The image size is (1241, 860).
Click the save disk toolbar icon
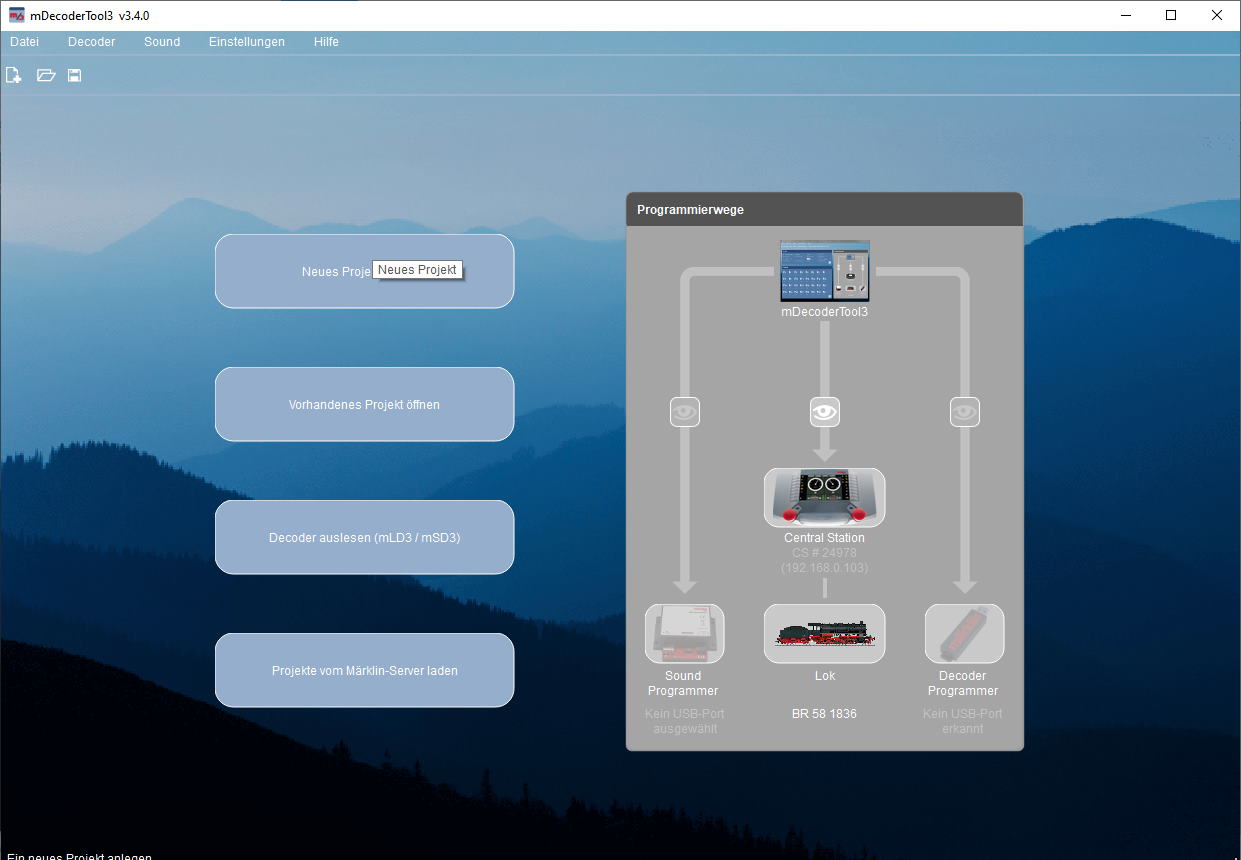coord(74,75)
